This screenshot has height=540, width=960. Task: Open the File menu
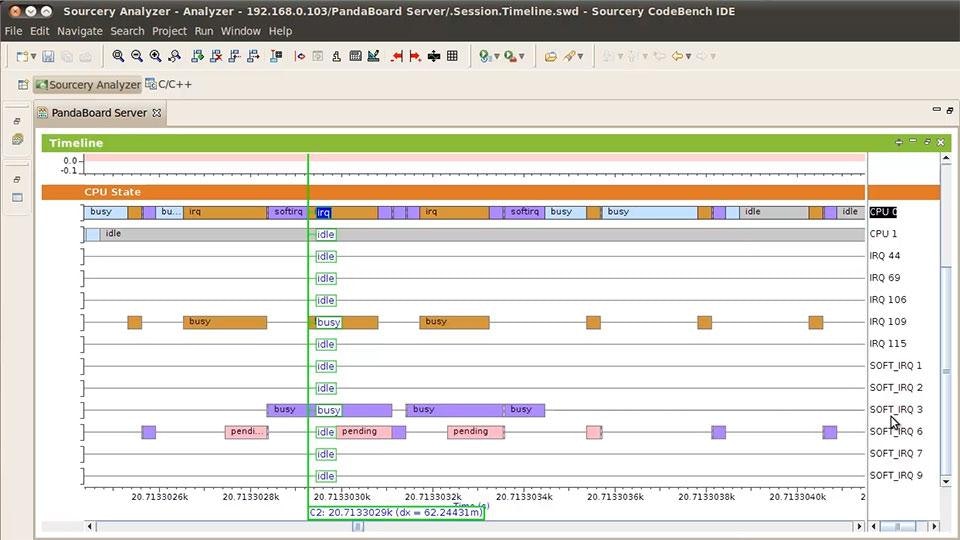(x=13, y=31)
